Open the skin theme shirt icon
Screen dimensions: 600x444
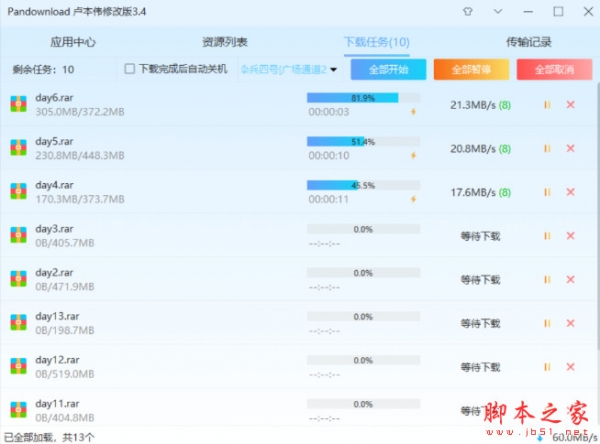coord(468,11)
